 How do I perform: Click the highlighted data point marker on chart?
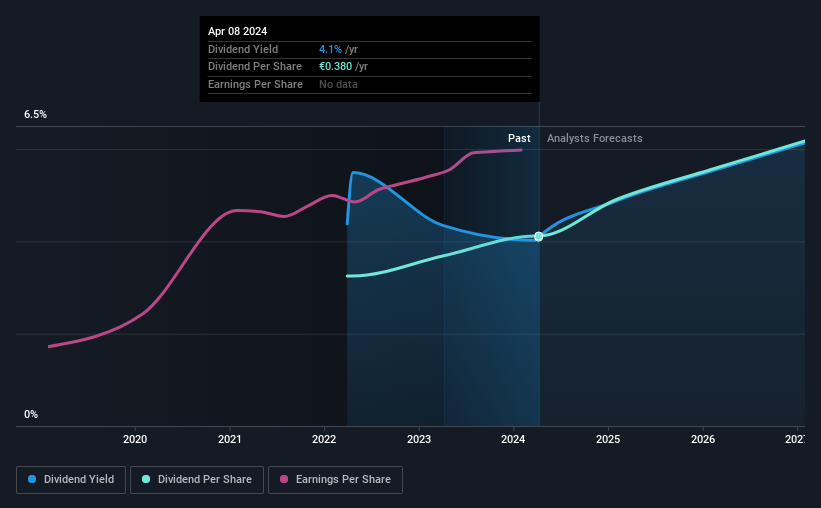539,237
